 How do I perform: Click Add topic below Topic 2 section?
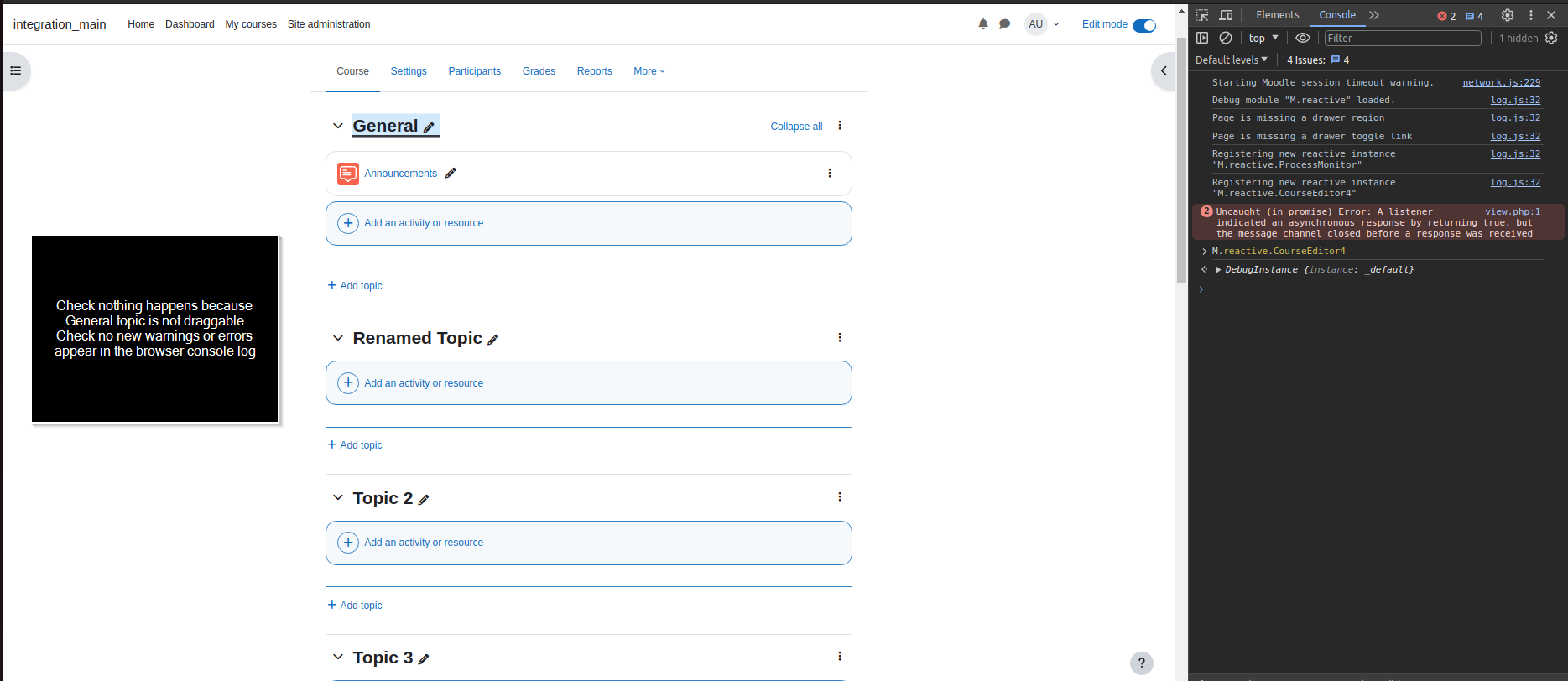(x=355, y=606)
